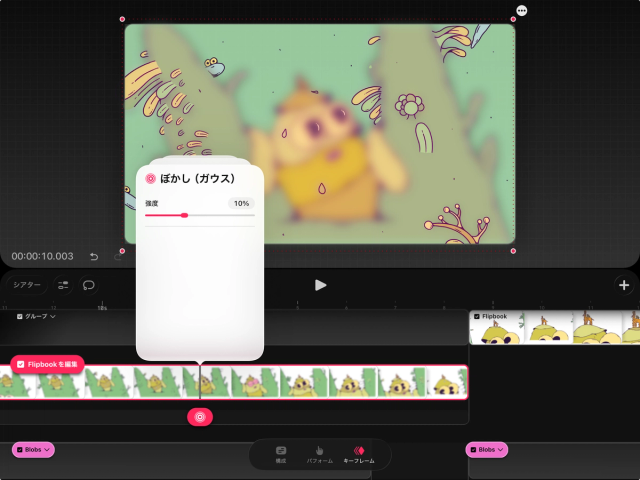Click the blurred preview canvas

click(320, 134)
